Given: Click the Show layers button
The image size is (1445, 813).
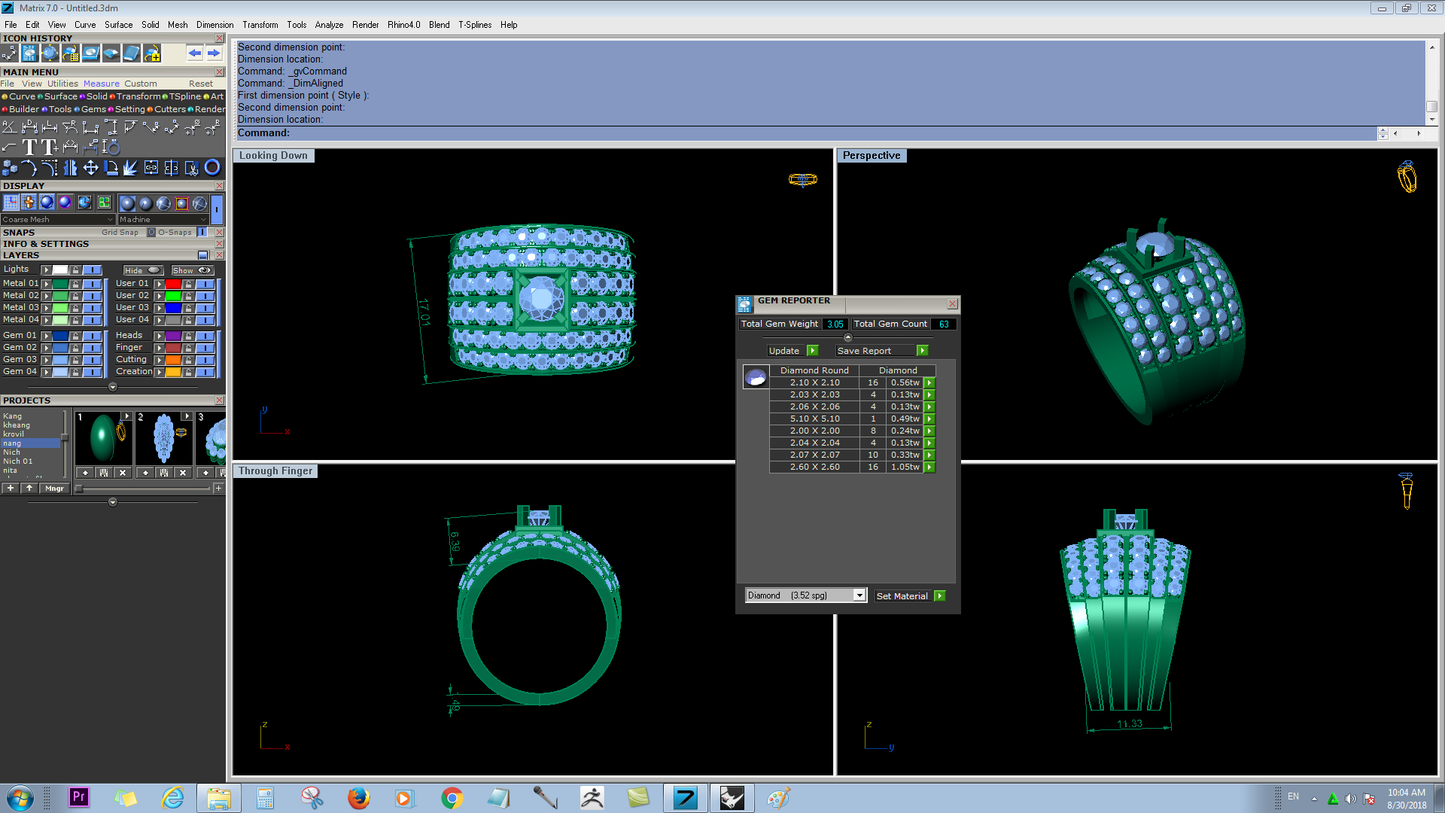Looking at the screenshot, I should click(193, 270).
